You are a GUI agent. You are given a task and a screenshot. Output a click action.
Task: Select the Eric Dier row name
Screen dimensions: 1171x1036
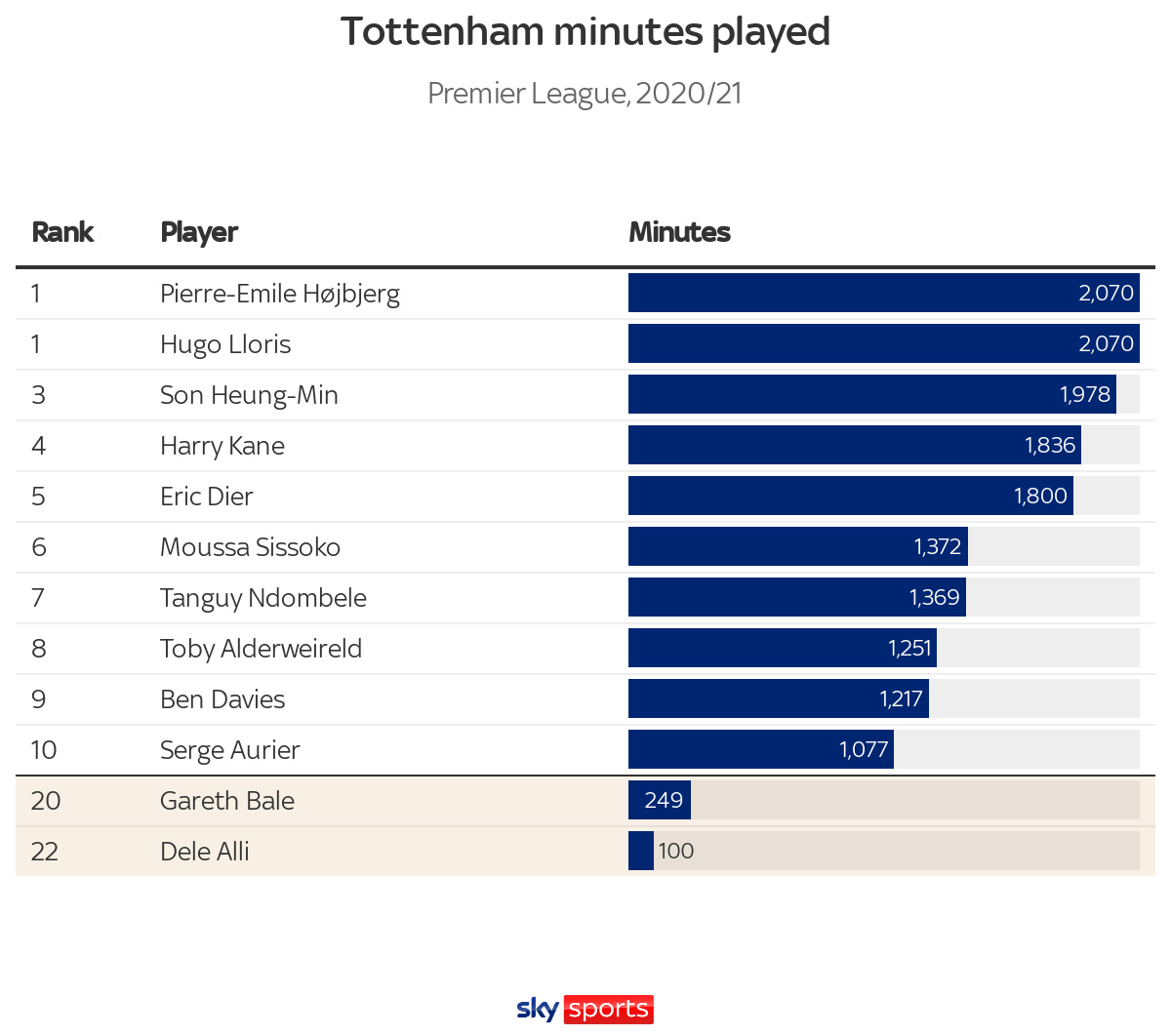[x=207, y=497]
